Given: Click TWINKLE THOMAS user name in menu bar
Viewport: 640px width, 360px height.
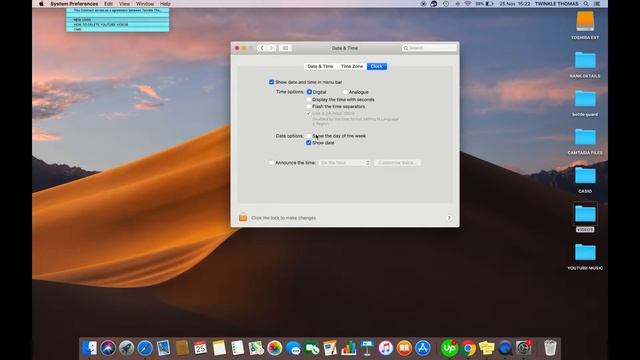Looking at the screenshot, I should [557, 4].
